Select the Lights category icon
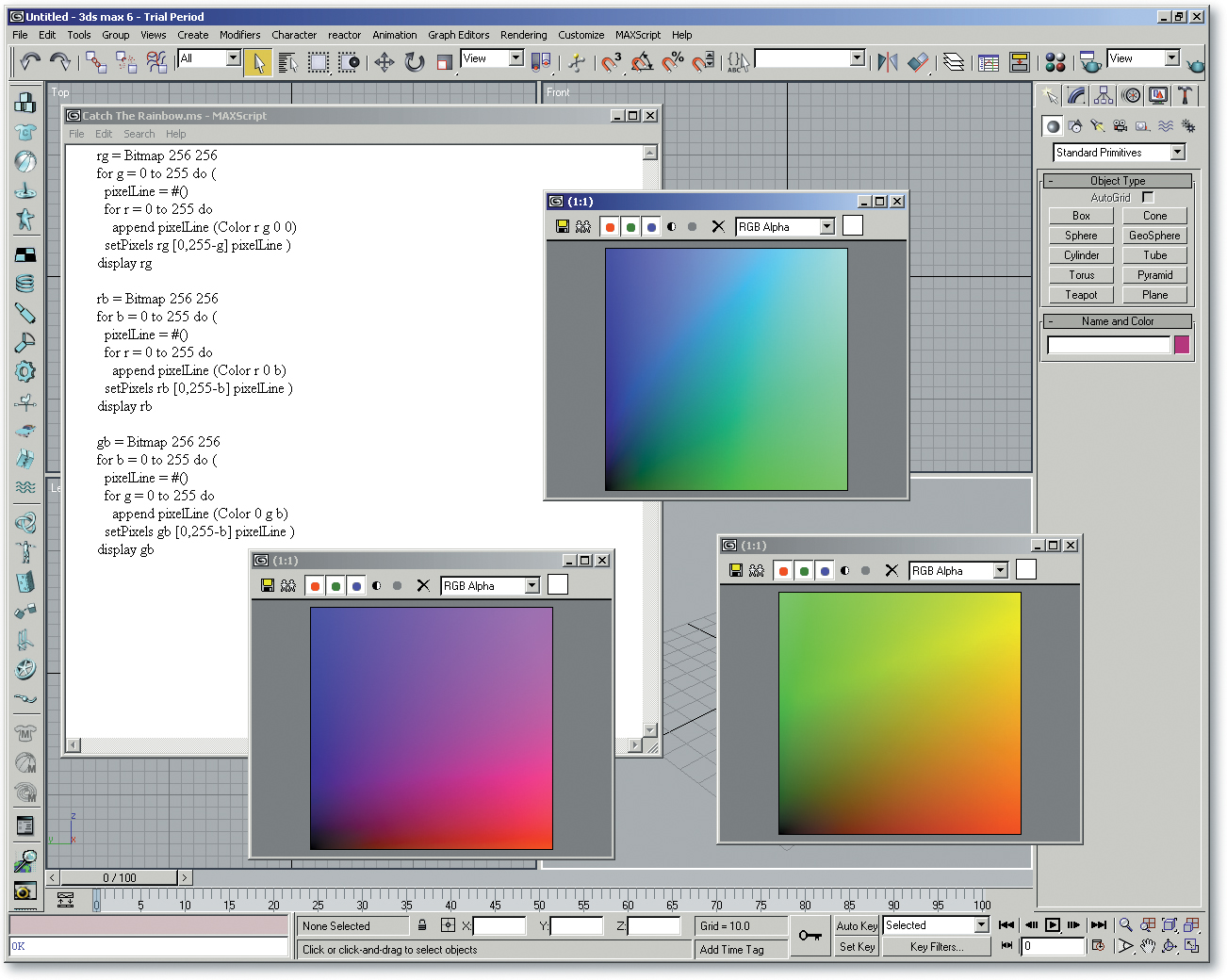Screen dimensions: 1227x980 coord(1098,125)
